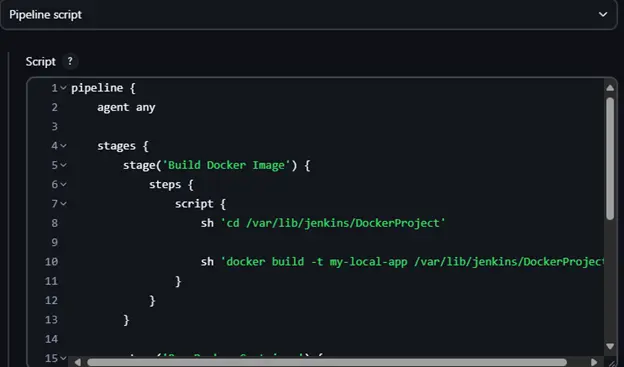Click the closing brace on line 12
Viewport: 624px width, 367px height.
152,300
